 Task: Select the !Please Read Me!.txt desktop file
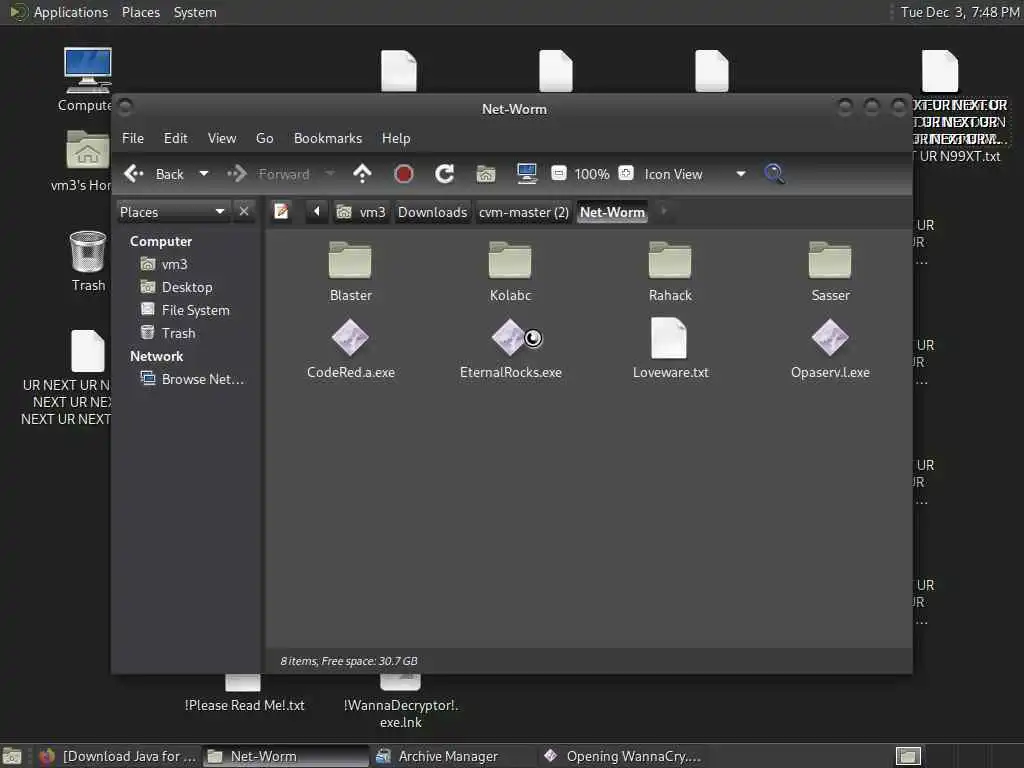tap(244, 705)
